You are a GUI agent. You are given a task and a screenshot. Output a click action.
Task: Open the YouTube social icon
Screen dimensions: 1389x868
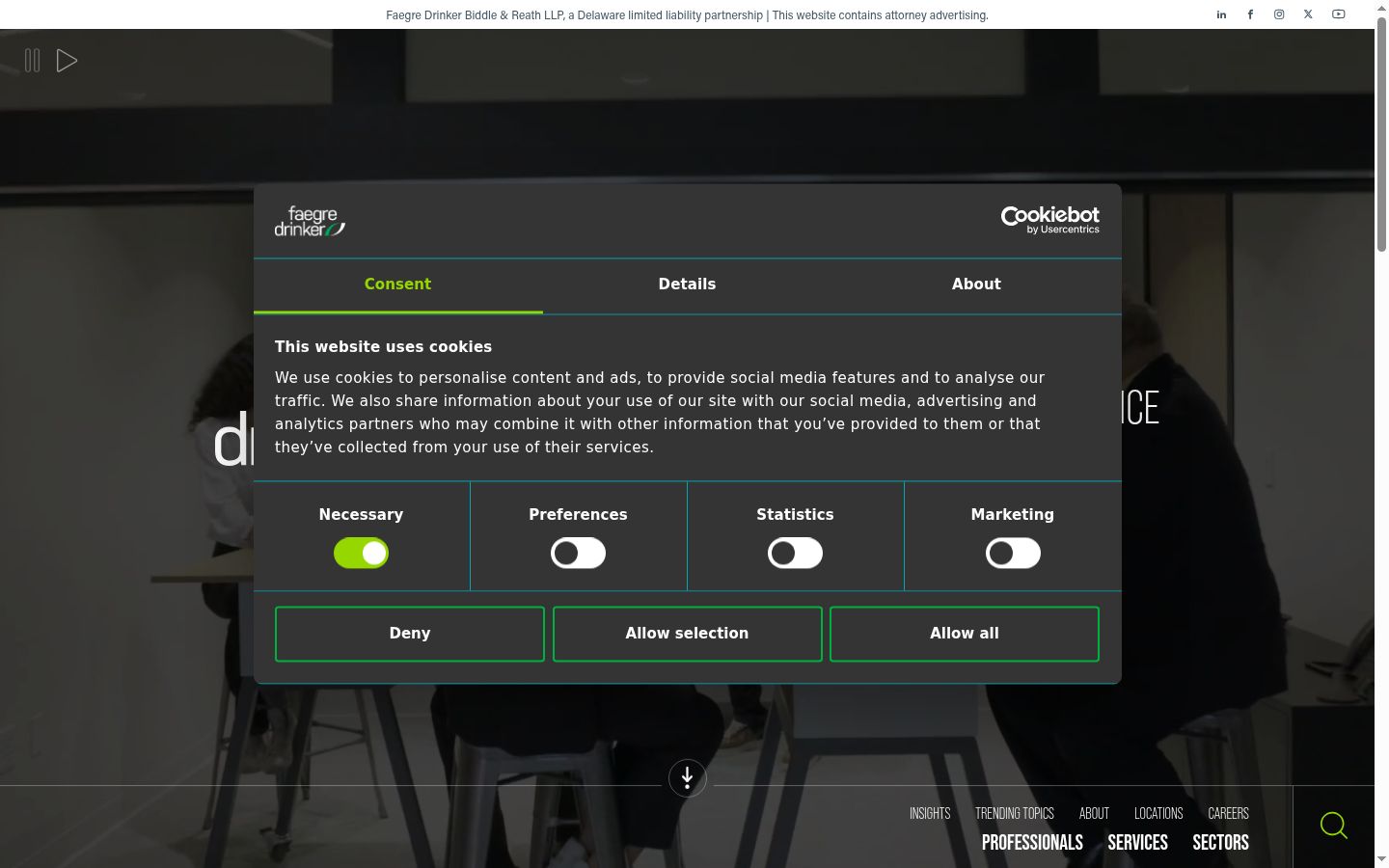[x=1339, y=14]
